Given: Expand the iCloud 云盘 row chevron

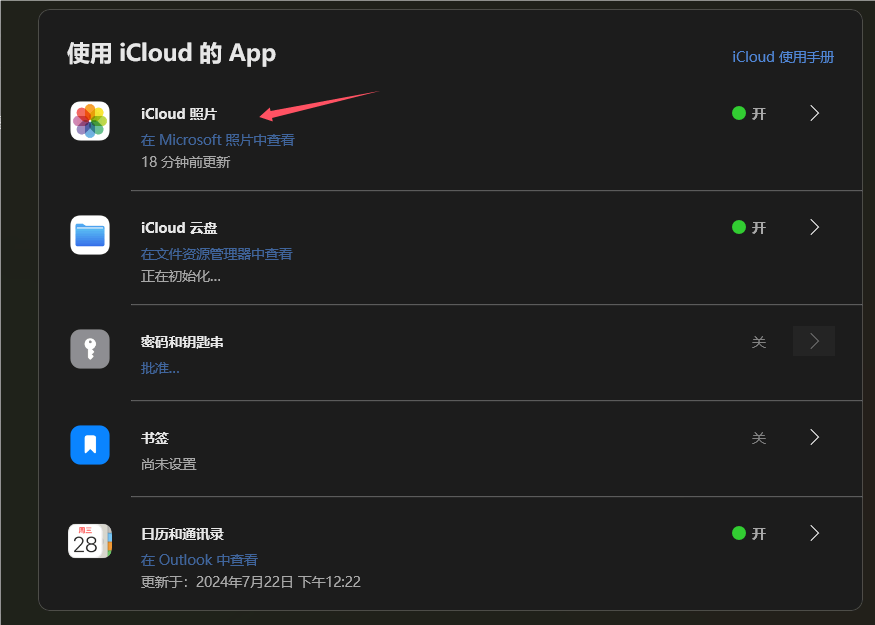Looking at the screenshot, I should point(814,227).
